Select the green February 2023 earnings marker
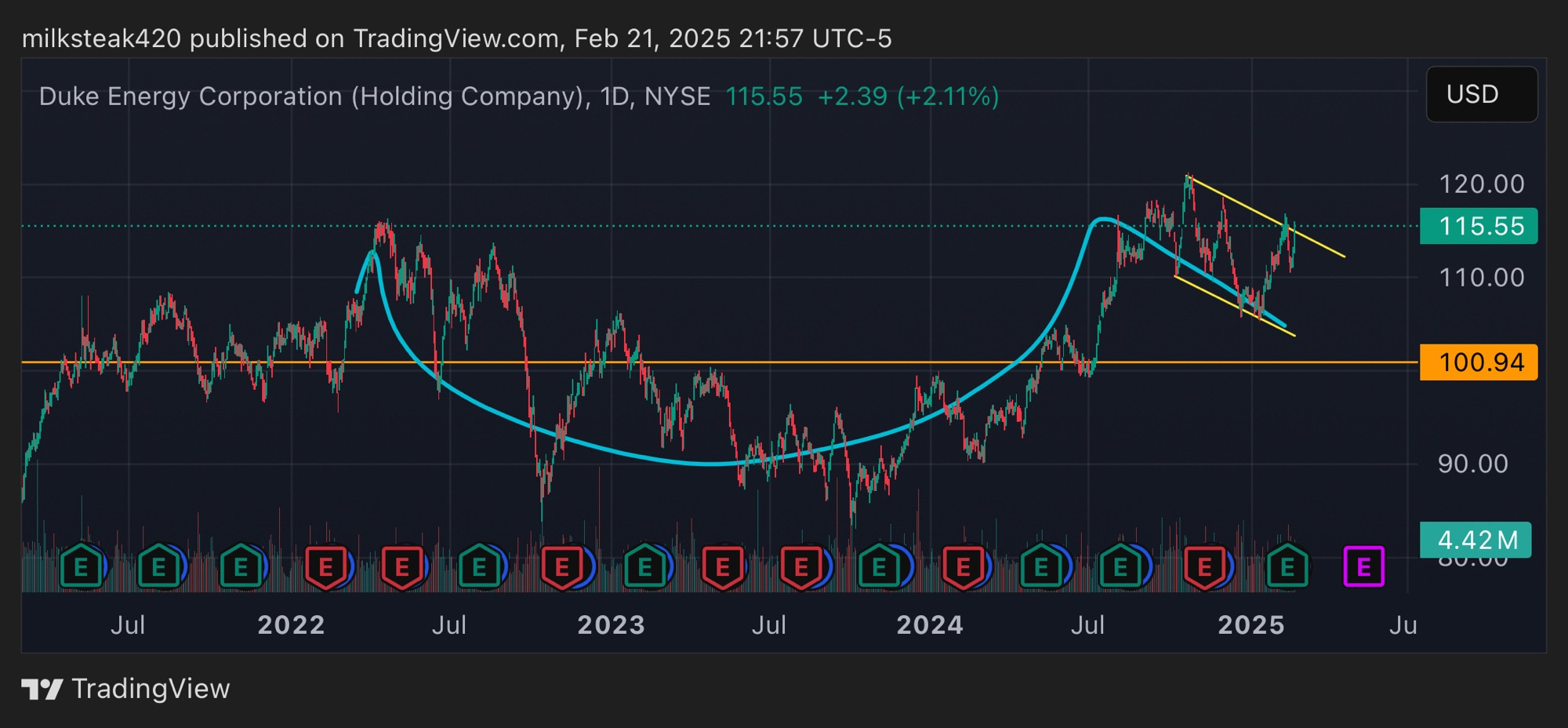Viewport: 1568px width, 728px height. click(x=644, y=566)
